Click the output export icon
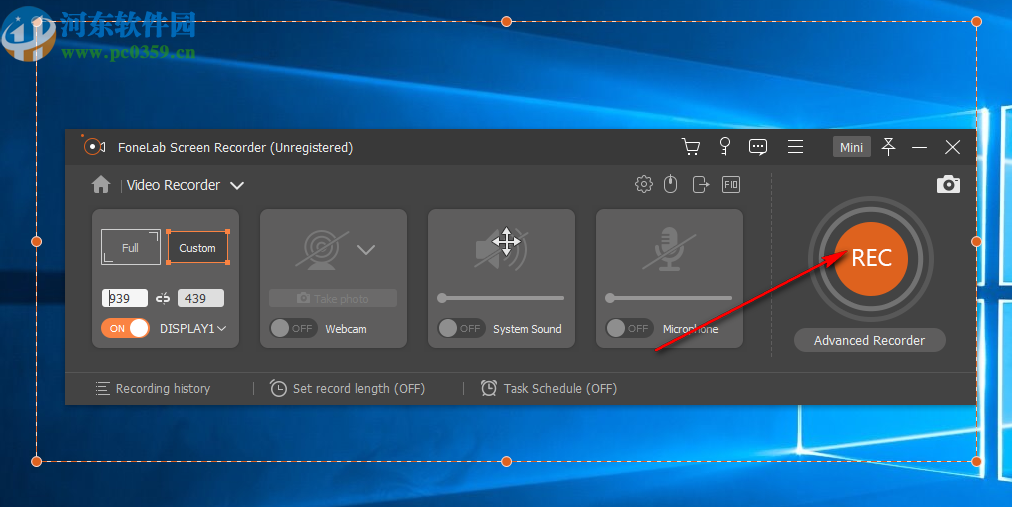The image size is (1012, 507). [x=700, y=184]
